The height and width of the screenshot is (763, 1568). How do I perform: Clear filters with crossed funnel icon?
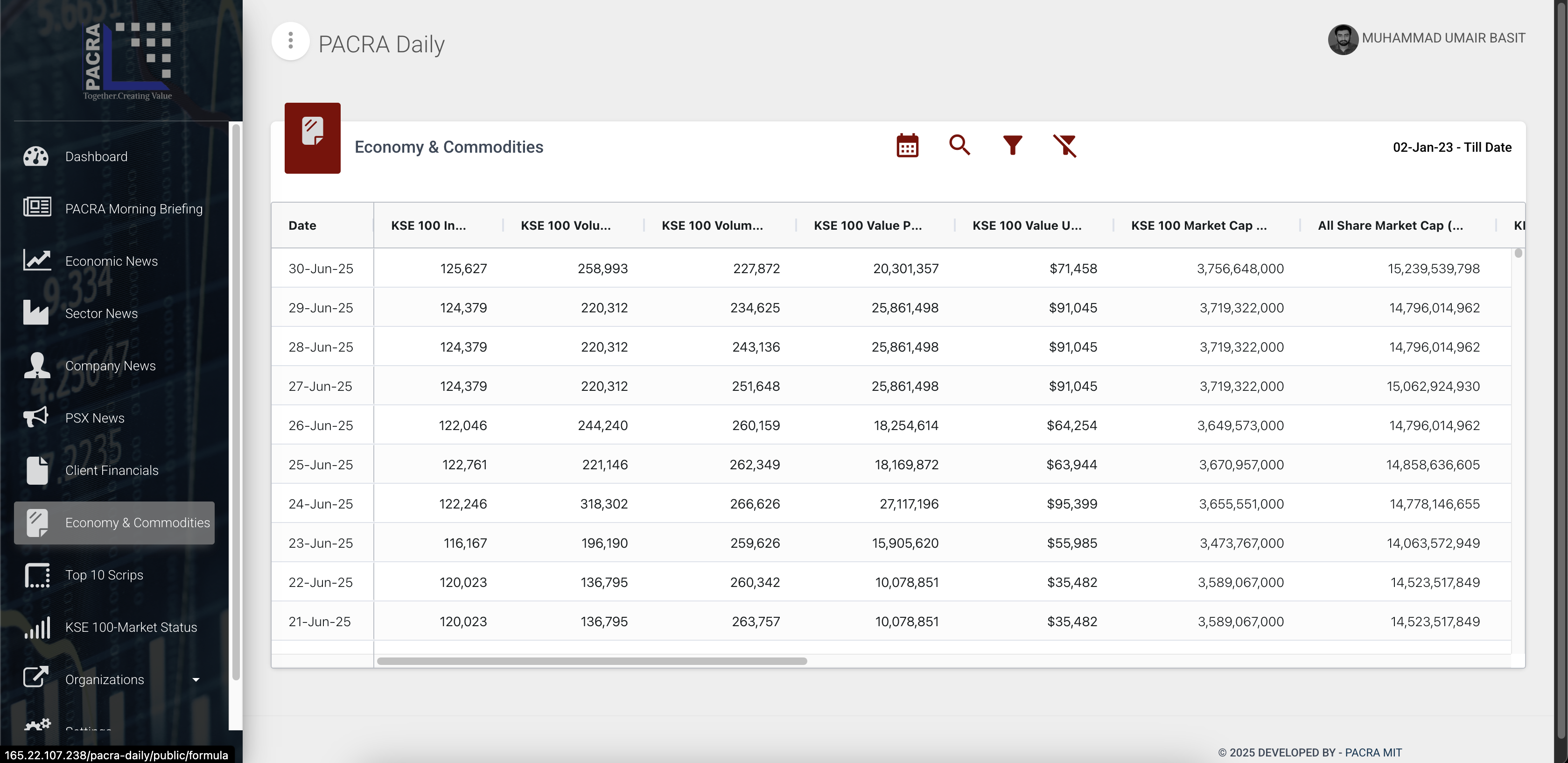[x=1065, y=146]
